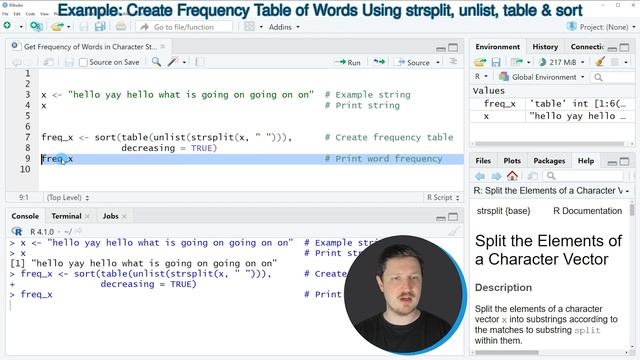Click the strsplit {base} help label
640x360 pixels.
[503, 211]
